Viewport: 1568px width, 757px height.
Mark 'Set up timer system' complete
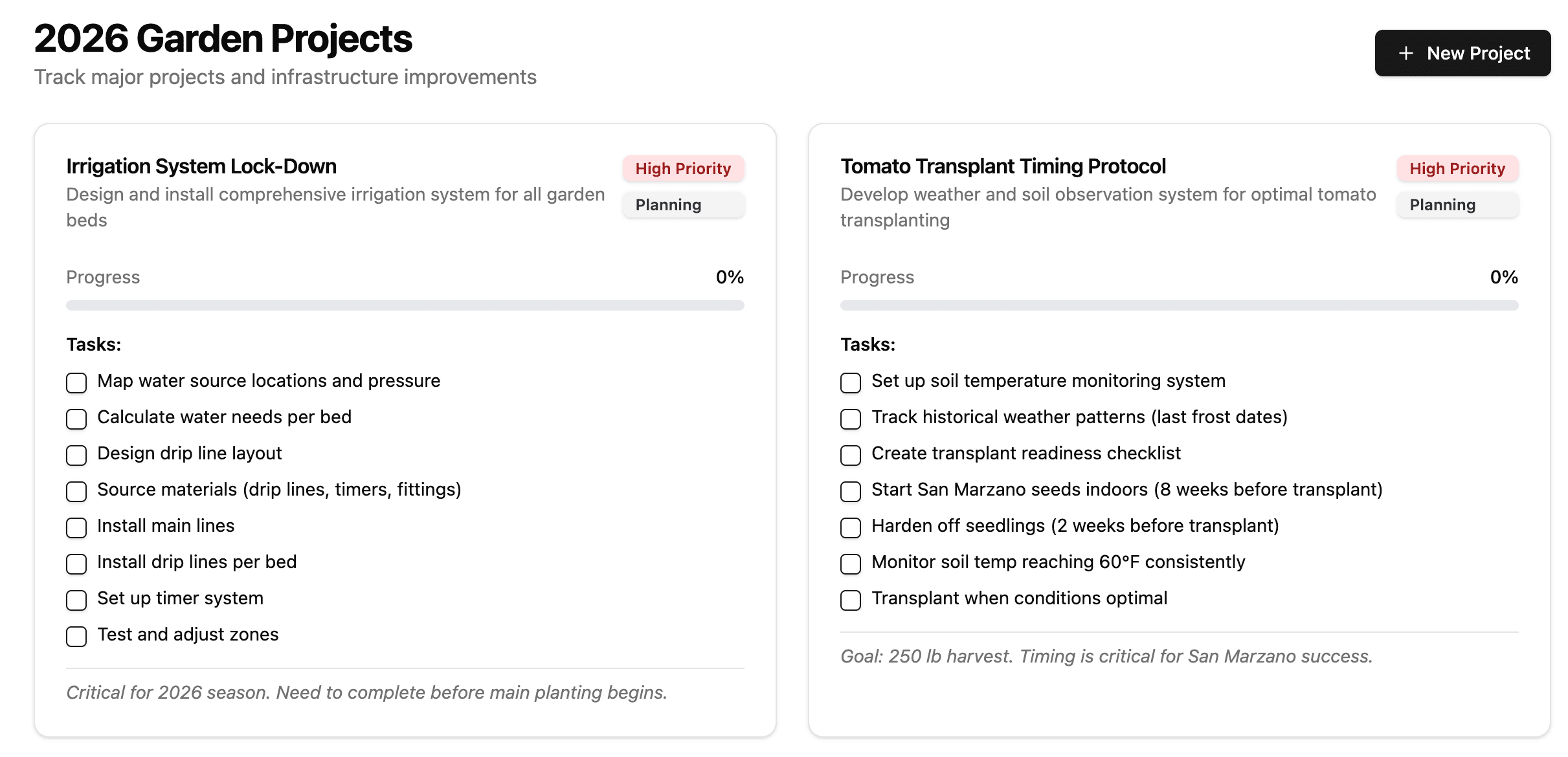pyautogui.click(x=76, y=600)
